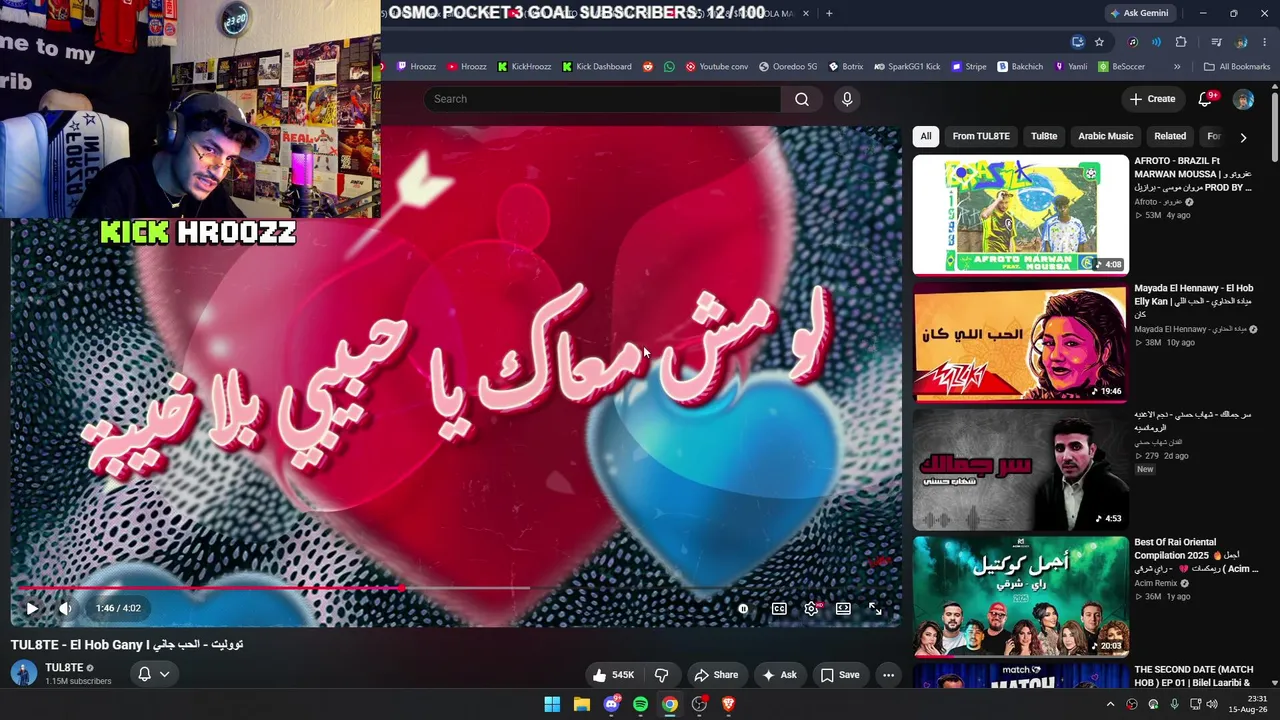The height and width of the screenshot is (720, 1280).
Task: Toggle autoplay switch in video player
Action: pyautogui.click(x=743, y=608)
